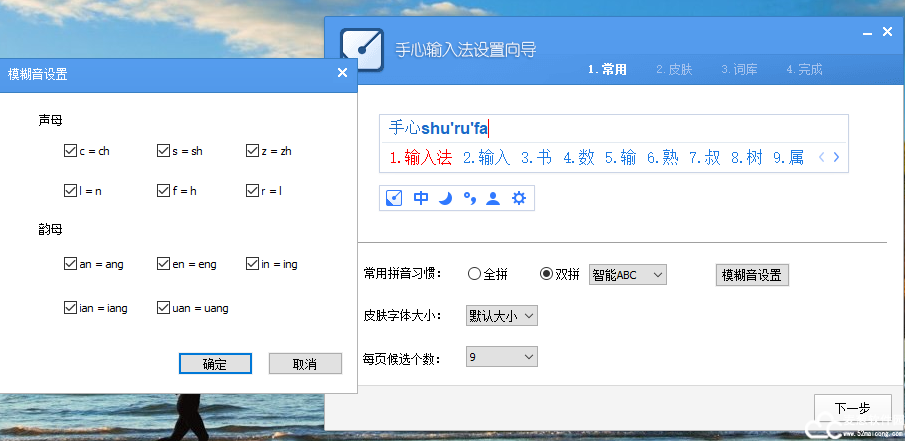Image resolution: width=905 pixels, height=441 pixels.
Task: Go to the previous candidate page arrow
Action: click(x=822, y=157)
